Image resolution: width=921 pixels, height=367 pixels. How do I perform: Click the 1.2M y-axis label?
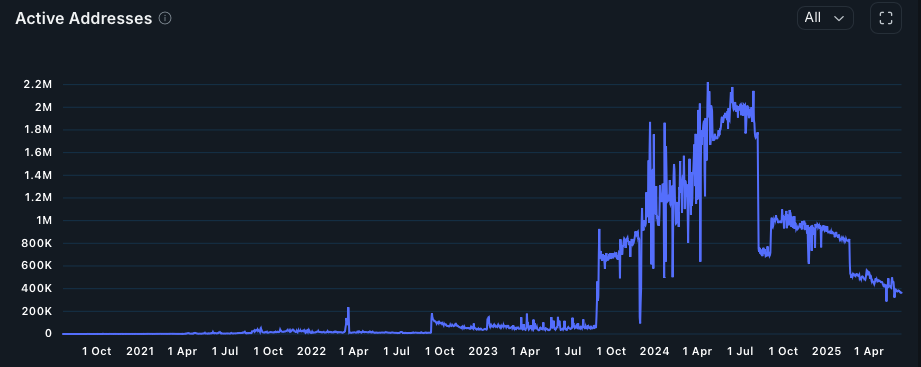[x=38, y=198]
